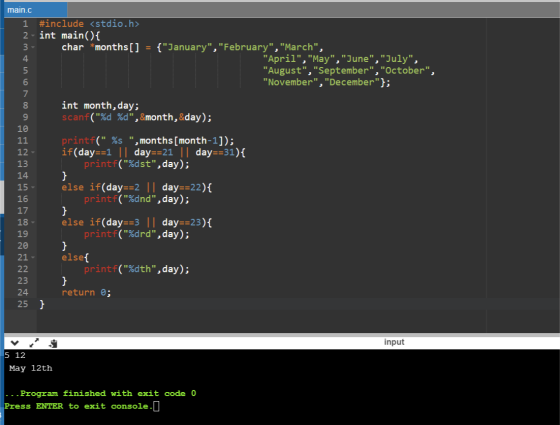
Task: Switch to the main.c tab
Action: point(35,10)
